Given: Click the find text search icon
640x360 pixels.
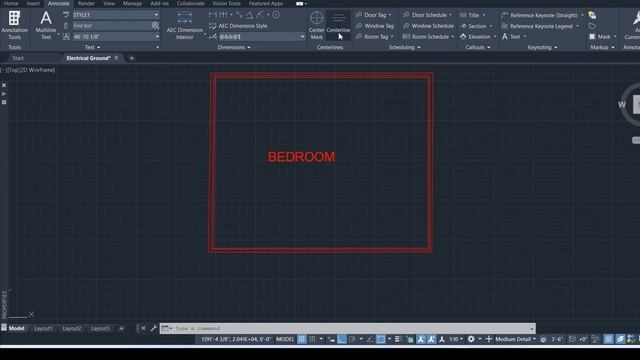Looking at the screenshot, I should point(155,25).
